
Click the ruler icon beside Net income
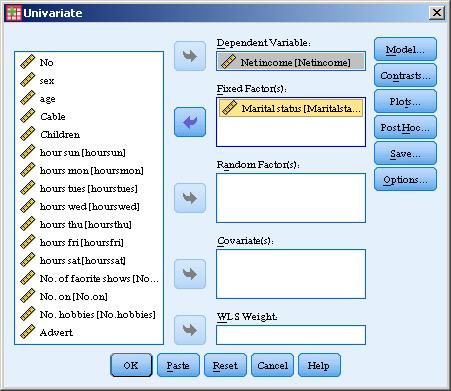[x=228, y=62]
